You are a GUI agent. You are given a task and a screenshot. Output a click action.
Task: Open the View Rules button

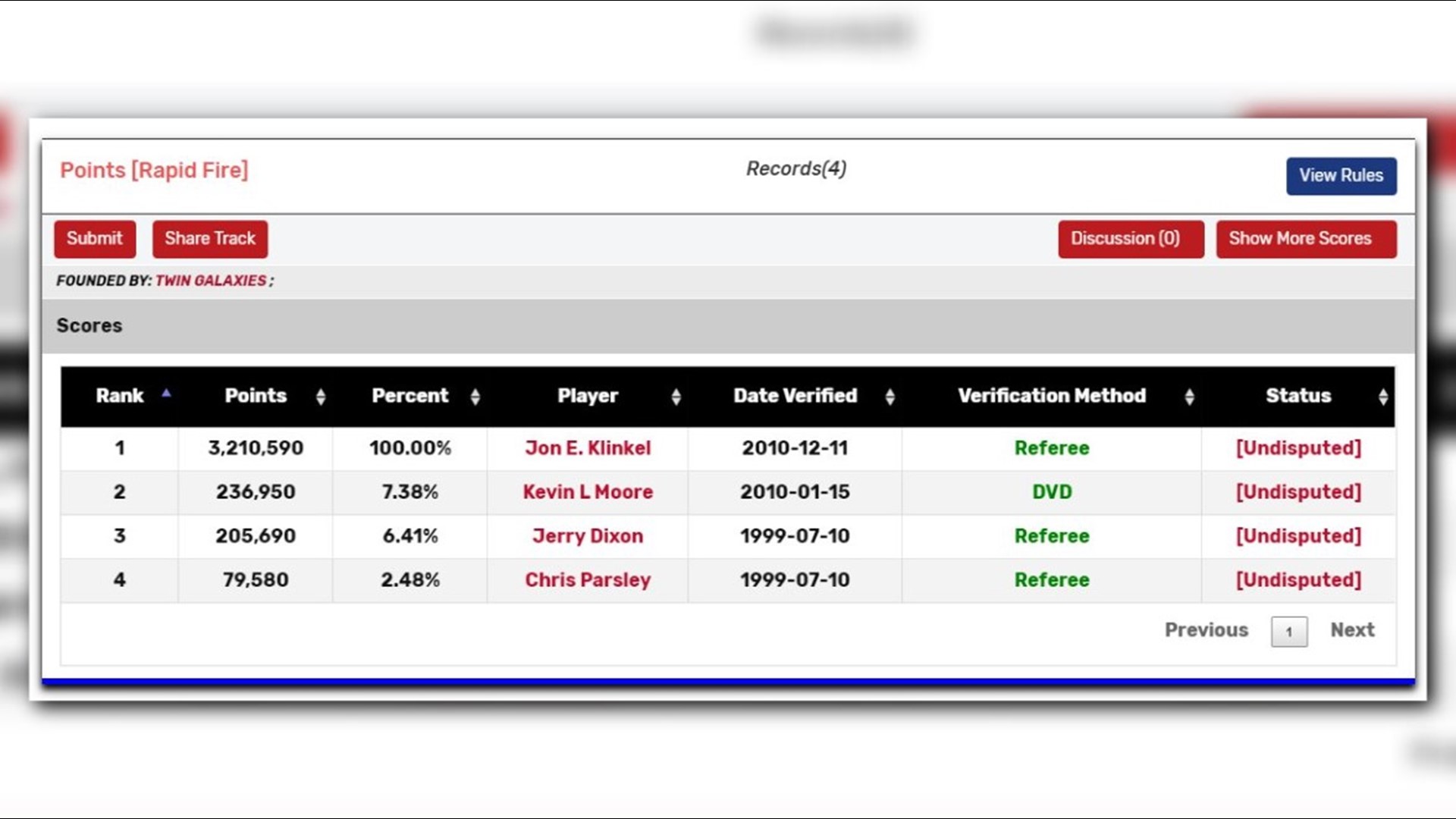pyautogui.click(x=1341, y=176)
